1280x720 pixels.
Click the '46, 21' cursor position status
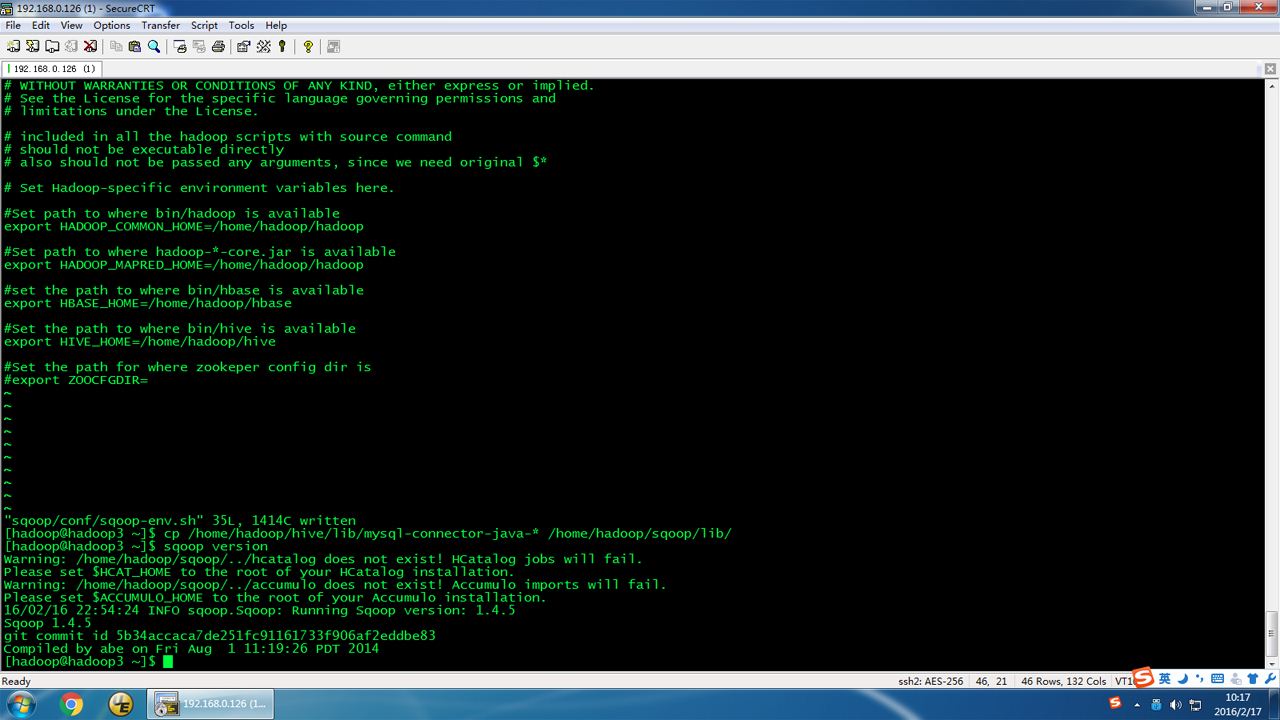click(x=990, y=681)
